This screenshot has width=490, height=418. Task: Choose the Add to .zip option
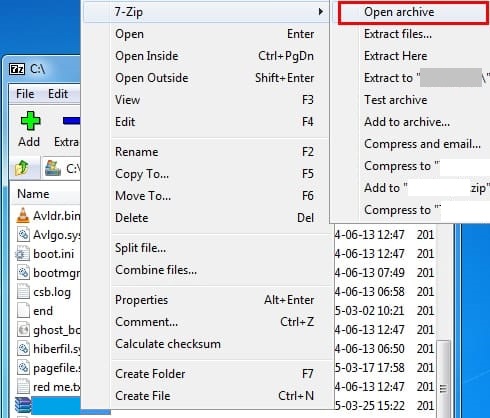click(x=427, y=188)
